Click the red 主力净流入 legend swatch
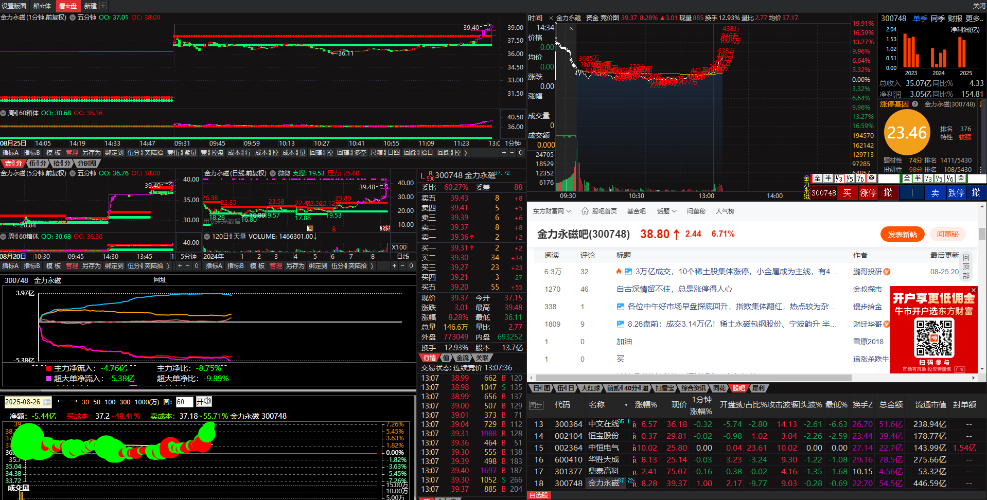Viewport: 987px width, 500px height. [48, 367]
